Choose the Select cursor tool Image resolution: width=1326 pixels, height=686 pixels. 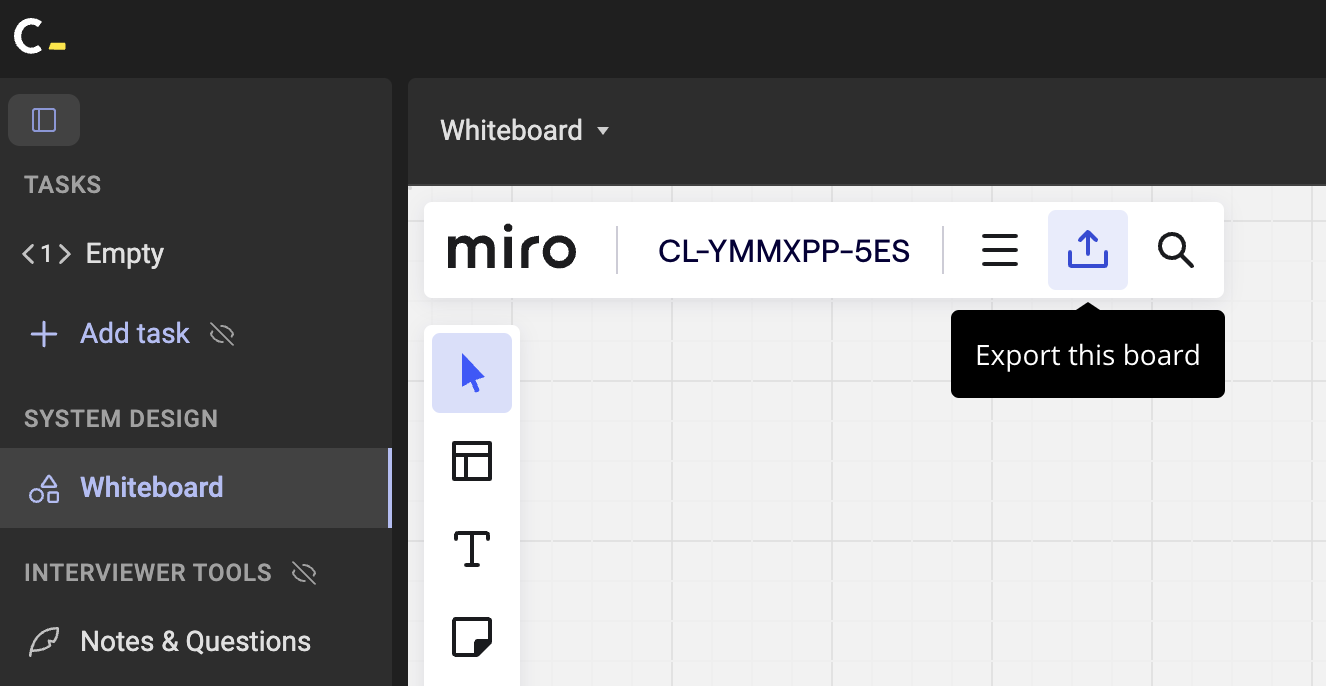click(x=472, y=373)
